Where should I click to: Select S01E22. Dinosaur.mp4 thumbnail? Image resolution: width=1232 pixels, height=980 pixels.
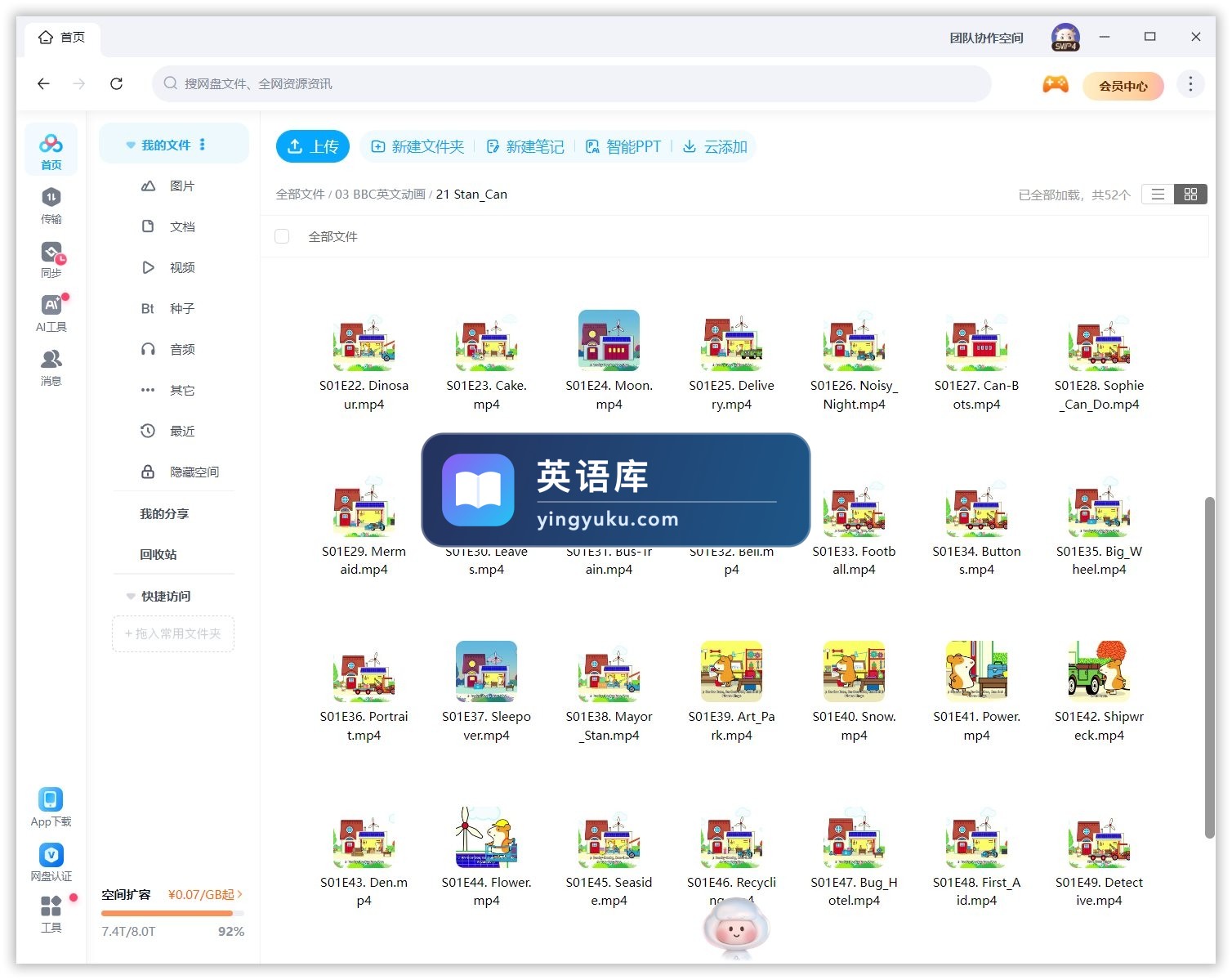(364, 341)
